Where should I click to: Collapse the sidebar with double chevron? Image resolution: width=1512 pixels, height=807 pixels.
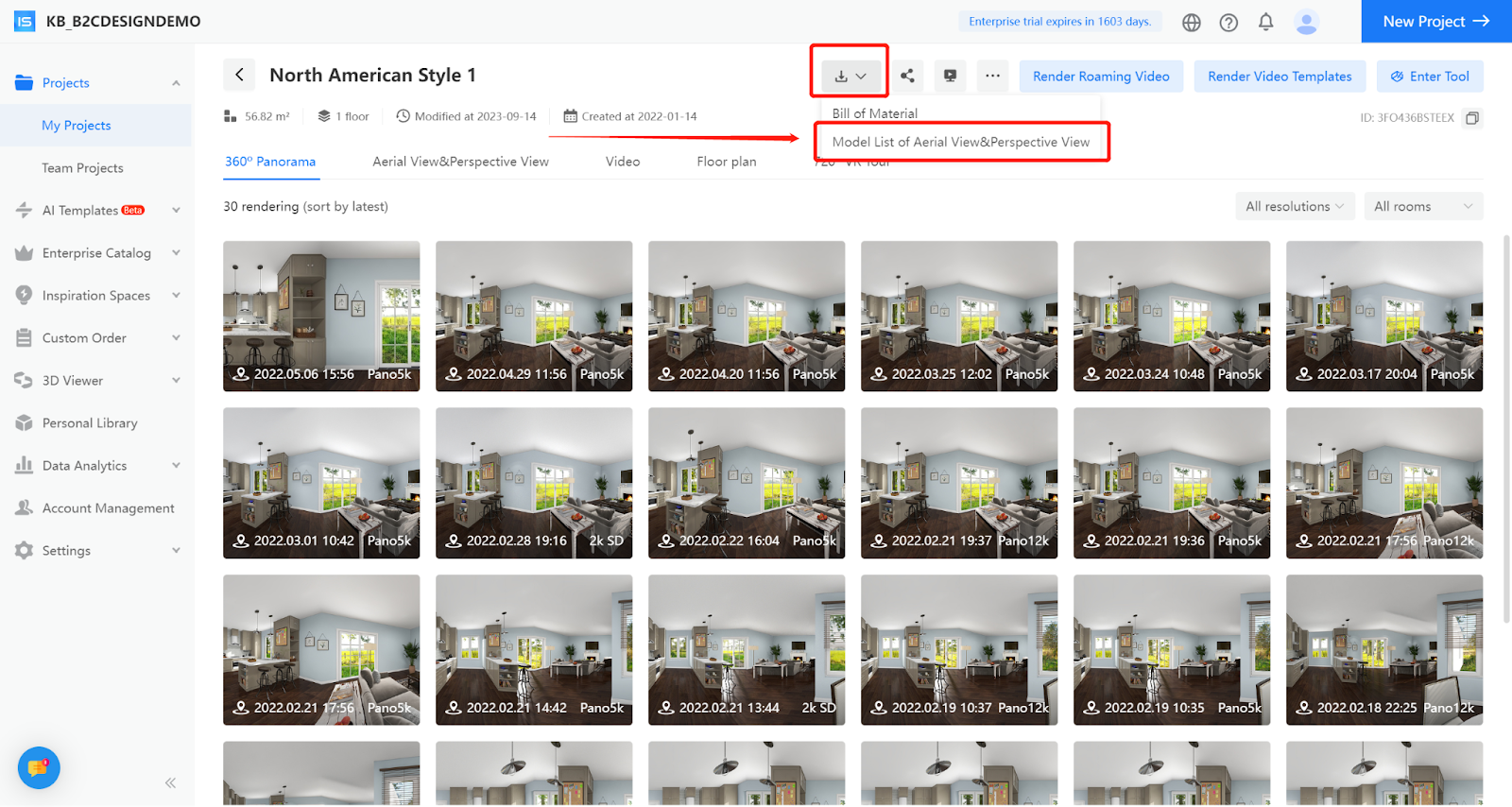tap(170, 782)
